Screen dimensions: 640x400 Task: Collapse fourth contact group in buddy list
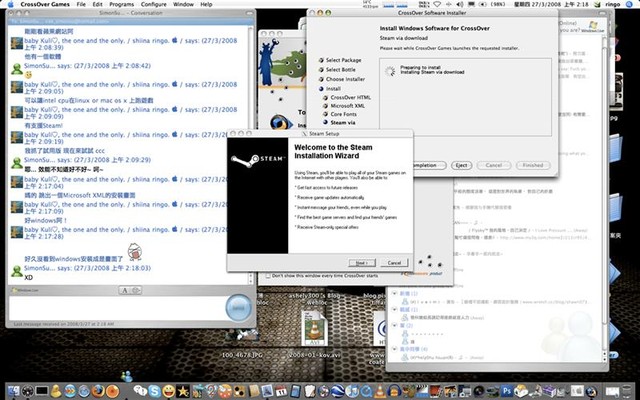click(394, 349)
